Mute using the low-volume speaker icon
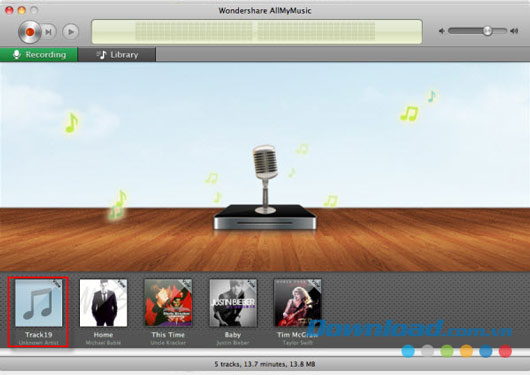Screen dimensions: 530x375 coord(441,31)
